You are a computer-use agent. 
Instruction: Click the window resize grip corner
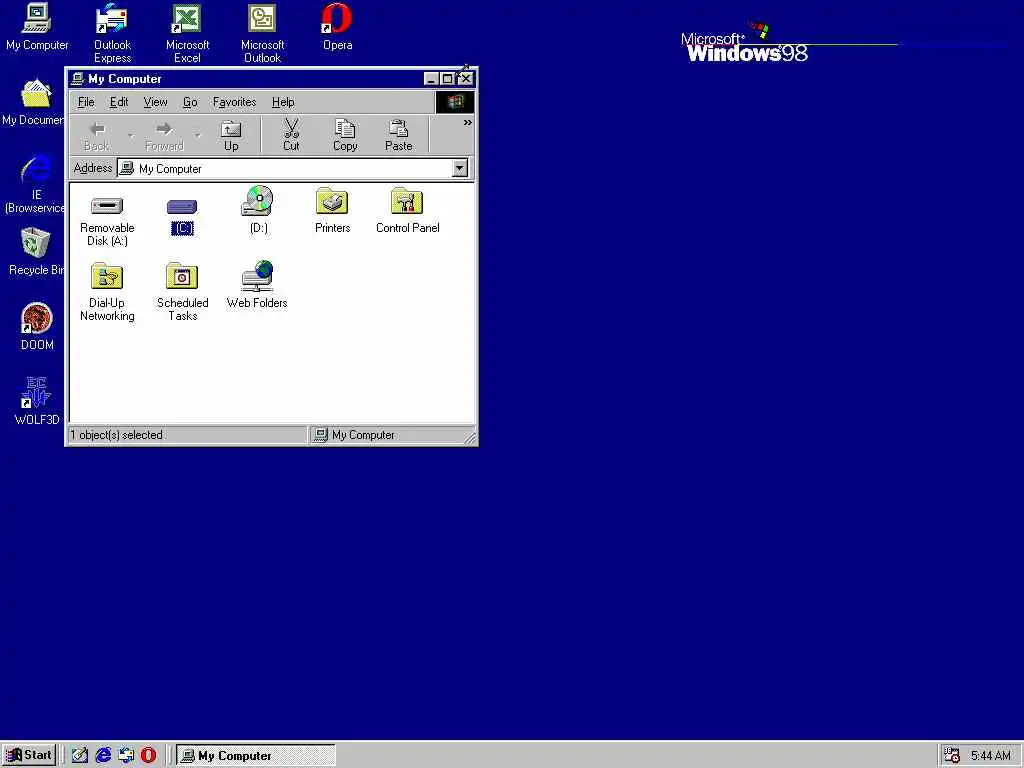click(x=470, y=438)
